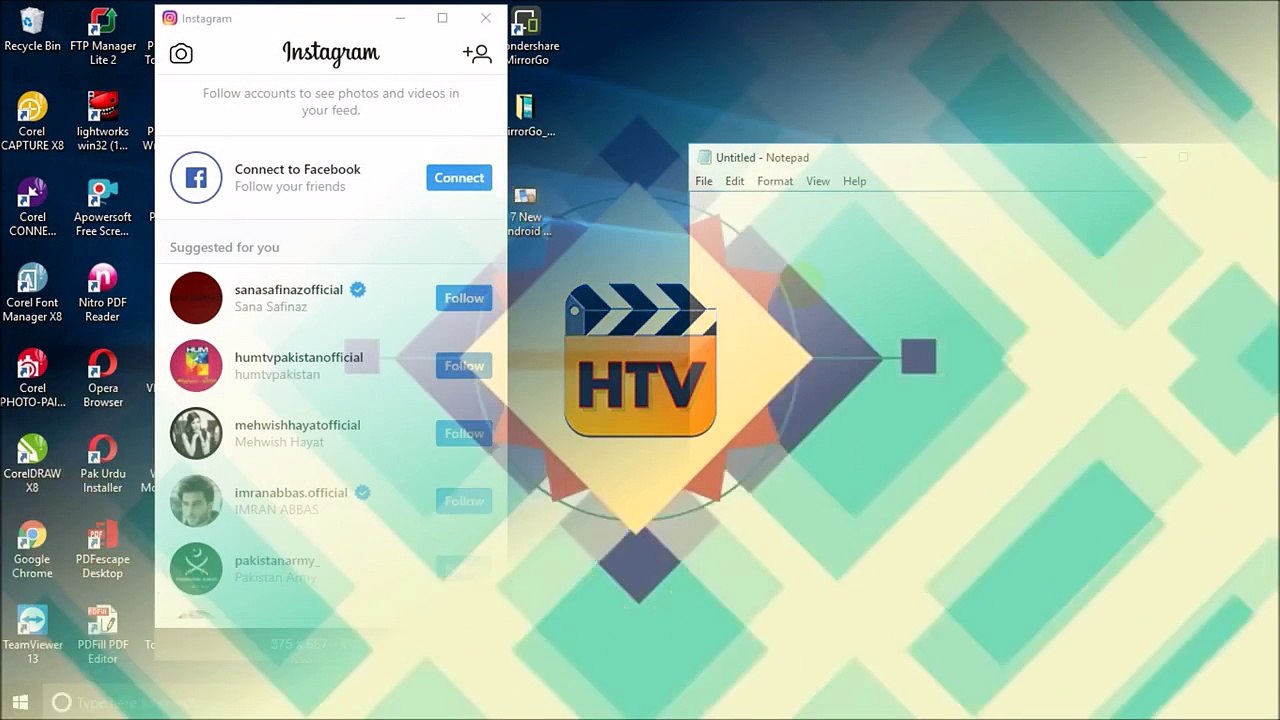Click the Cortana search circle icon
1280x720 pixels.
[x=61, y=703]
